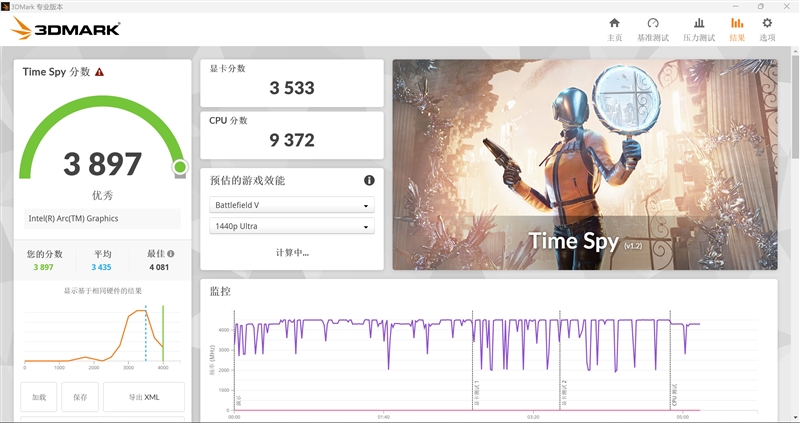Open the home page (主页) icon
Screen dimensions: 800x423
click(614, 23)
